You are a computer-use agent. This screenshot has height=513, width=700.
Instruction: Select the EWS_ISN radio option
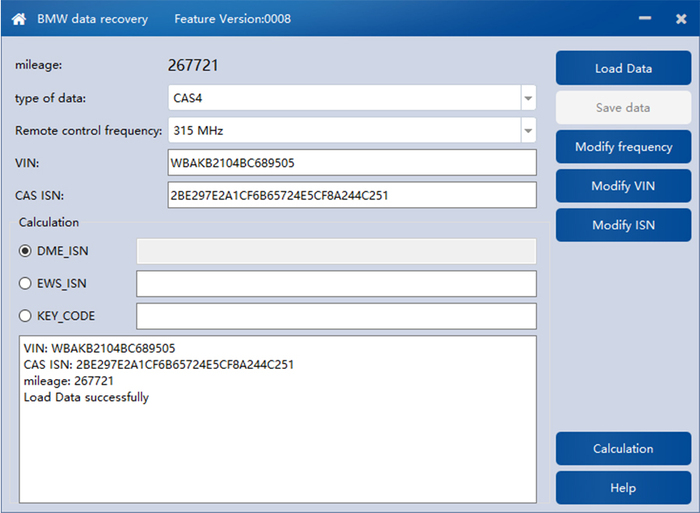pyautogui.click(x=25, y=283)
